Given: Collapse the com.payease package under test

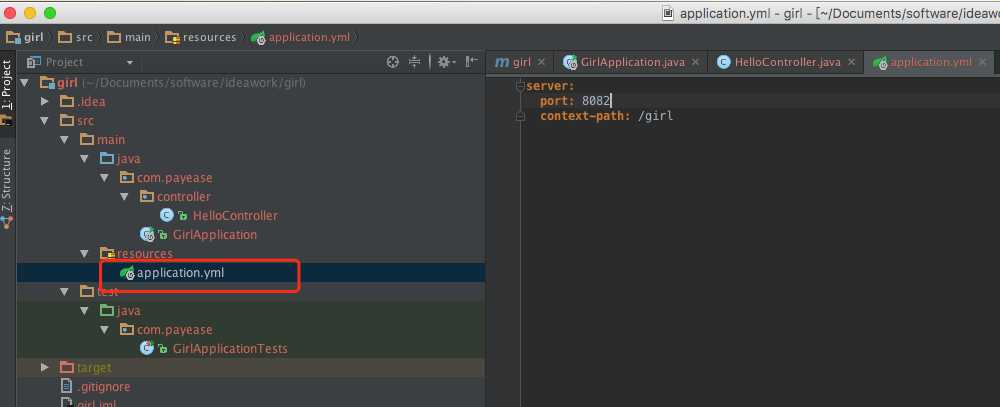Looking at the screenshot, I should 105,330.
